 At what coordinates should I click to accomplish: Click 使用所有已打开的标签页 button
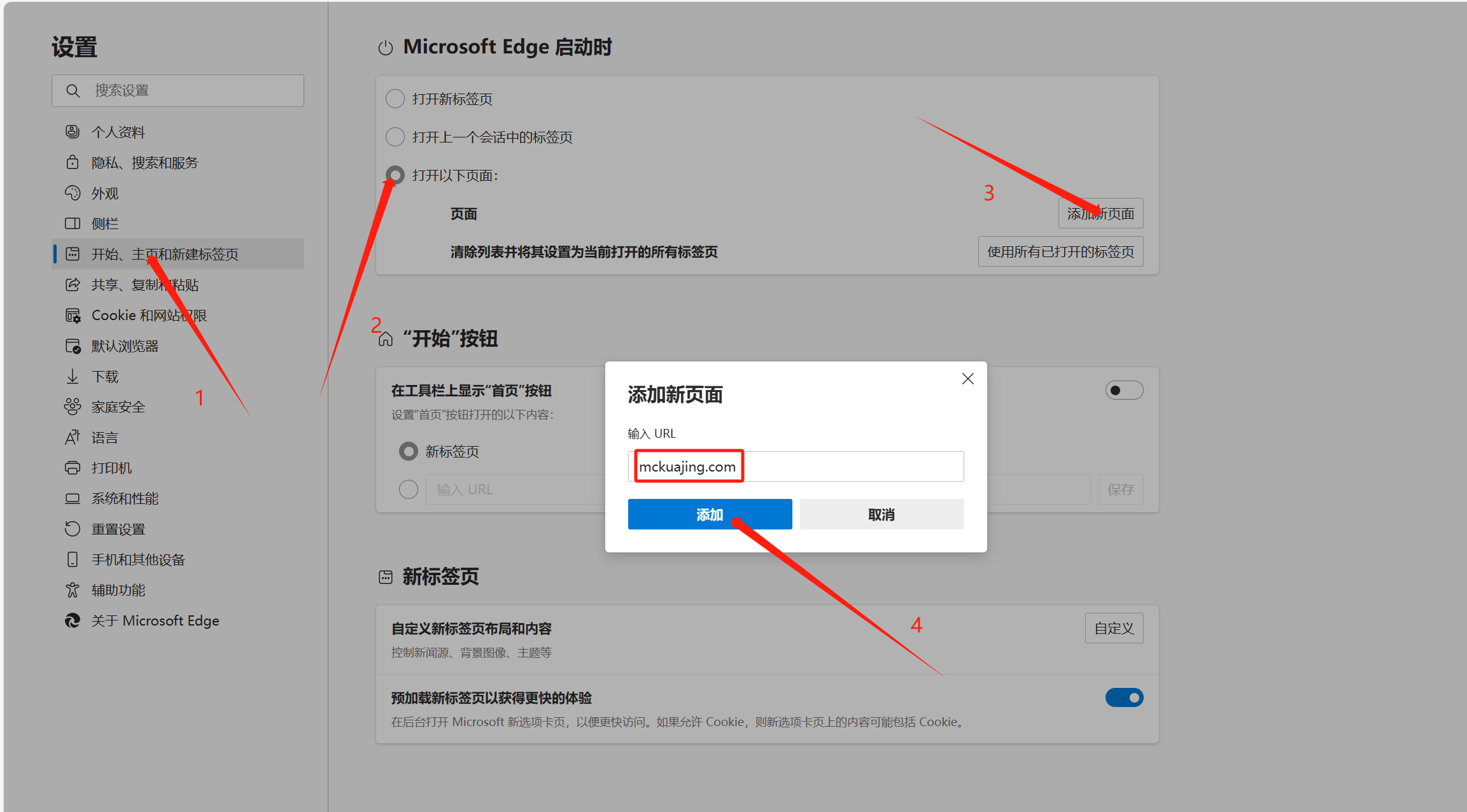pos(1061,251)
